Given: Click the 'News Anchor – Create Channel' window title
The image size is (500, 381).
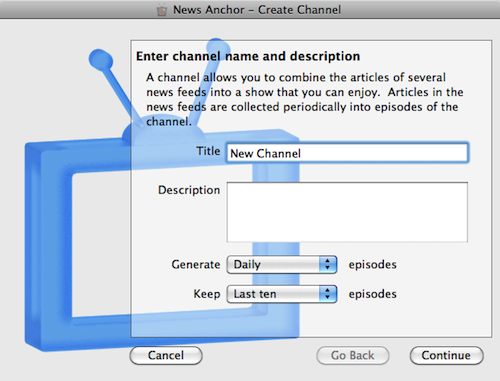Looking at the screenshot, I should tap(257, 10).
